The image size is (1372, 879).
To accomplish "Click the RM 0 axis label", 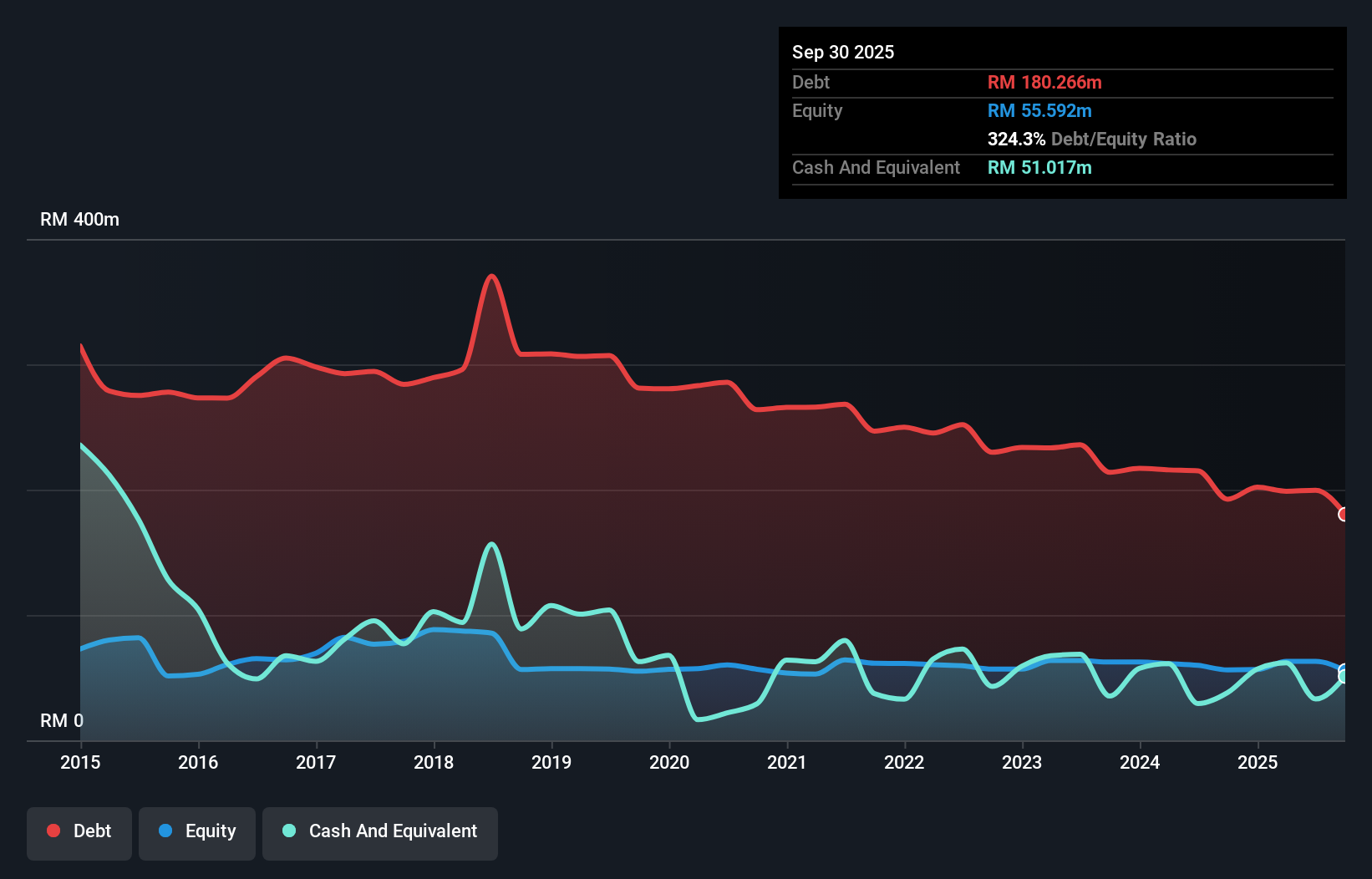I will (62, 720).
